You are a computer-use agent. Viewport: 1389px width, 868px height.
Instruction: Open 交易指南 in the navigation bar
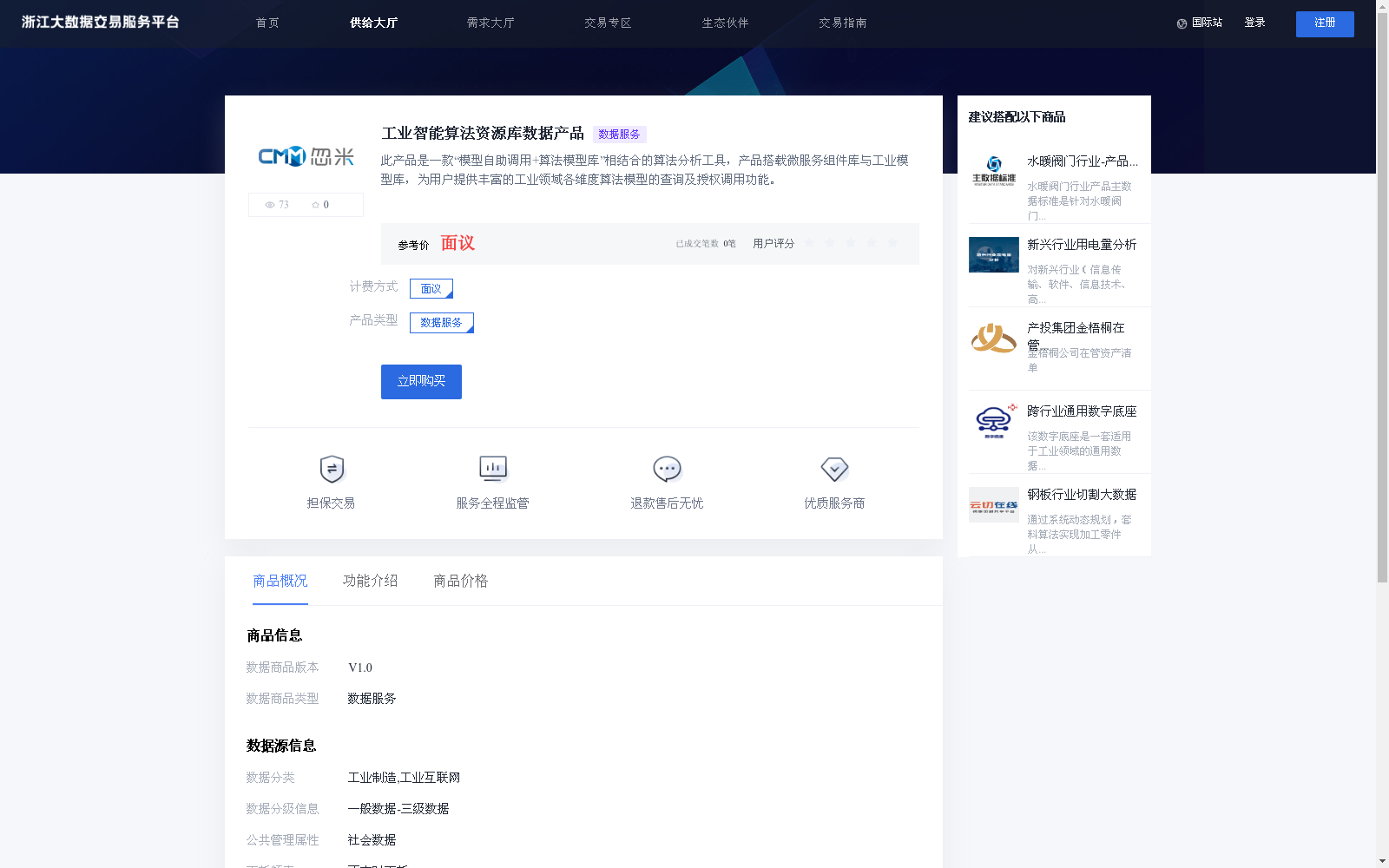(x=842, y=23)
